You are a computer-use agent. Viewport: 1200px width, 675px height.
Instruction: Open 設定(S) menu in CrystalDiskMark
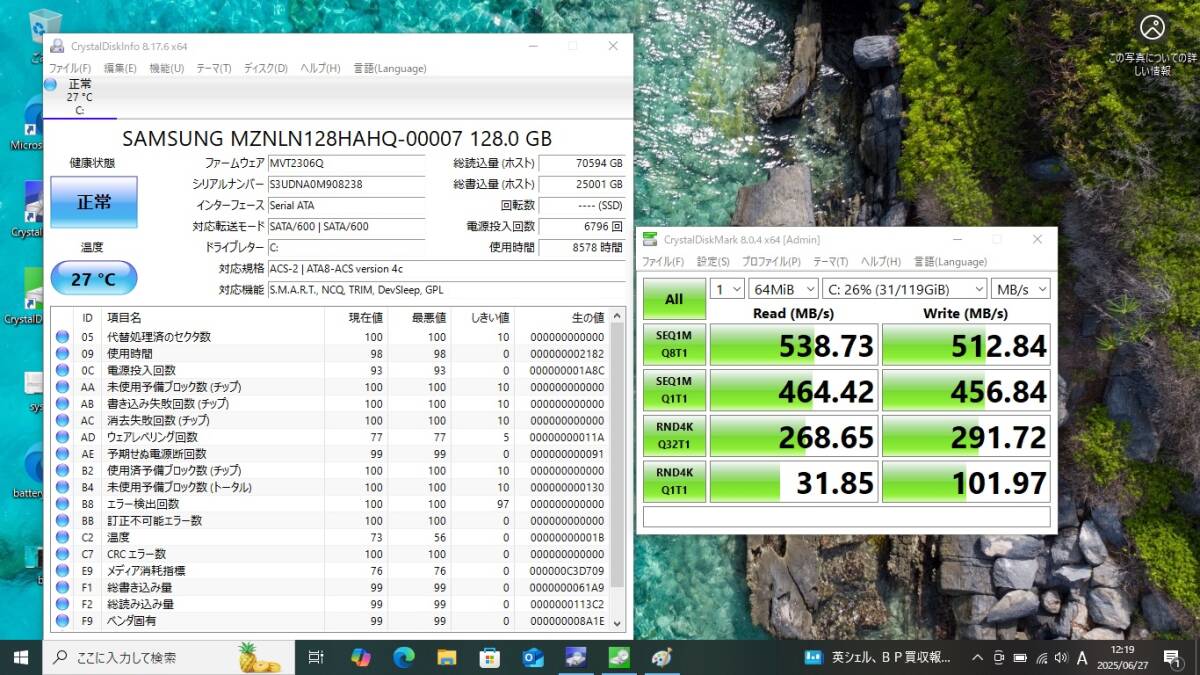pyautogui.click(x=713, y=261)
